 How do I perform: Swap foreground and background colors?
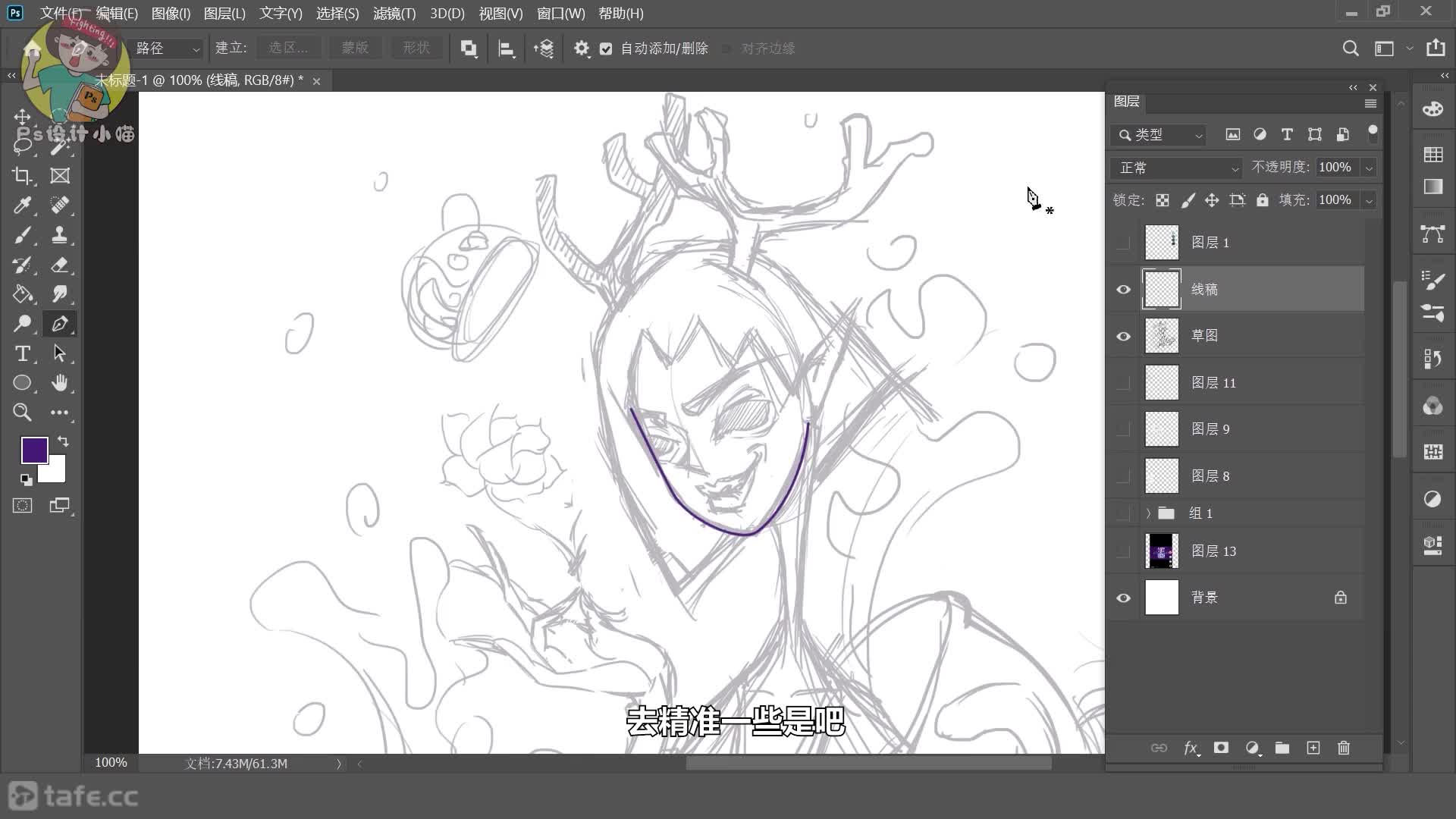coord(63,441)
